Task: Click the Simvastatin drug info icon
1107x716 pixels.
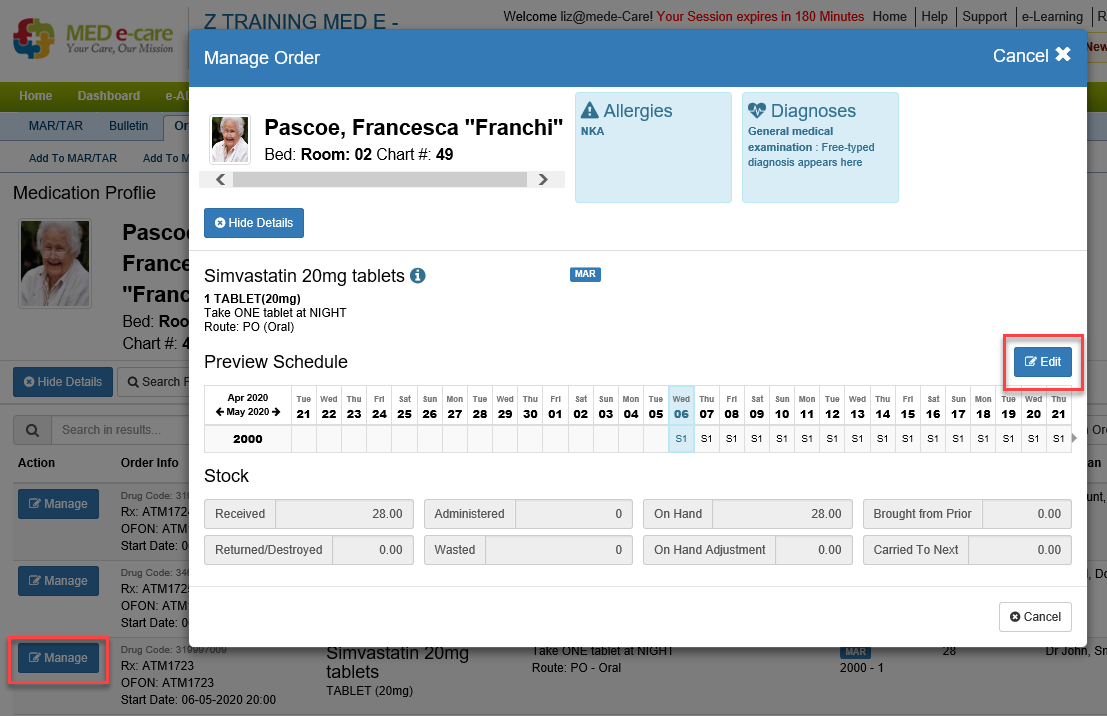Action: pos(418,276)
